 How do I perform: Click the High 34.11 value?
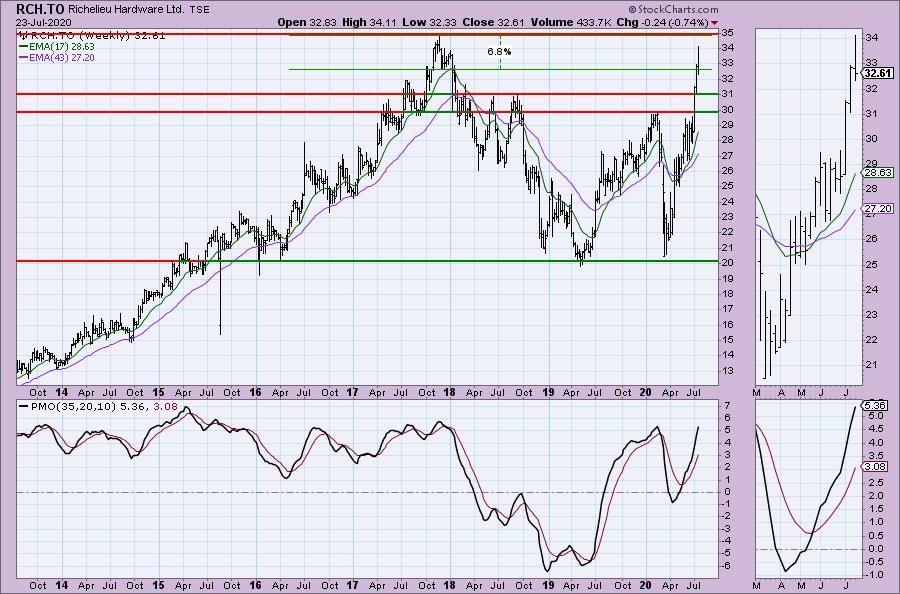(x=368, y=22)
